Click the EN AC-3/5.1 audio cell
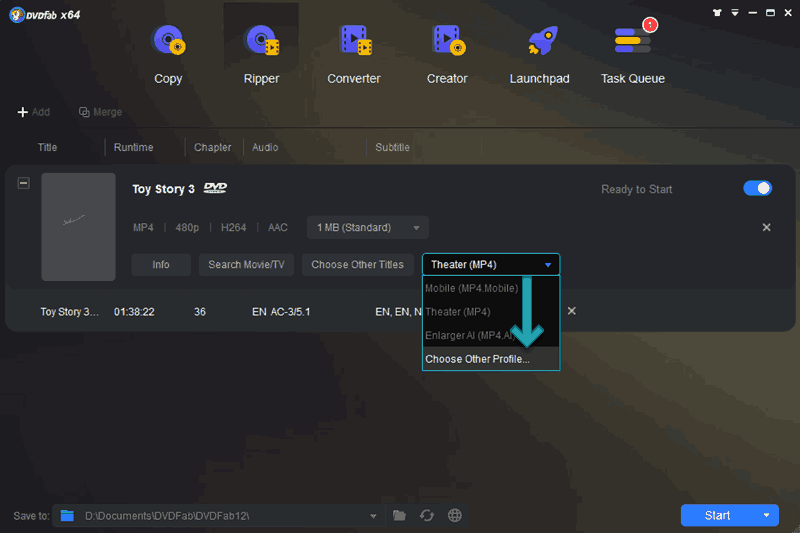 [x=281, y=312]
